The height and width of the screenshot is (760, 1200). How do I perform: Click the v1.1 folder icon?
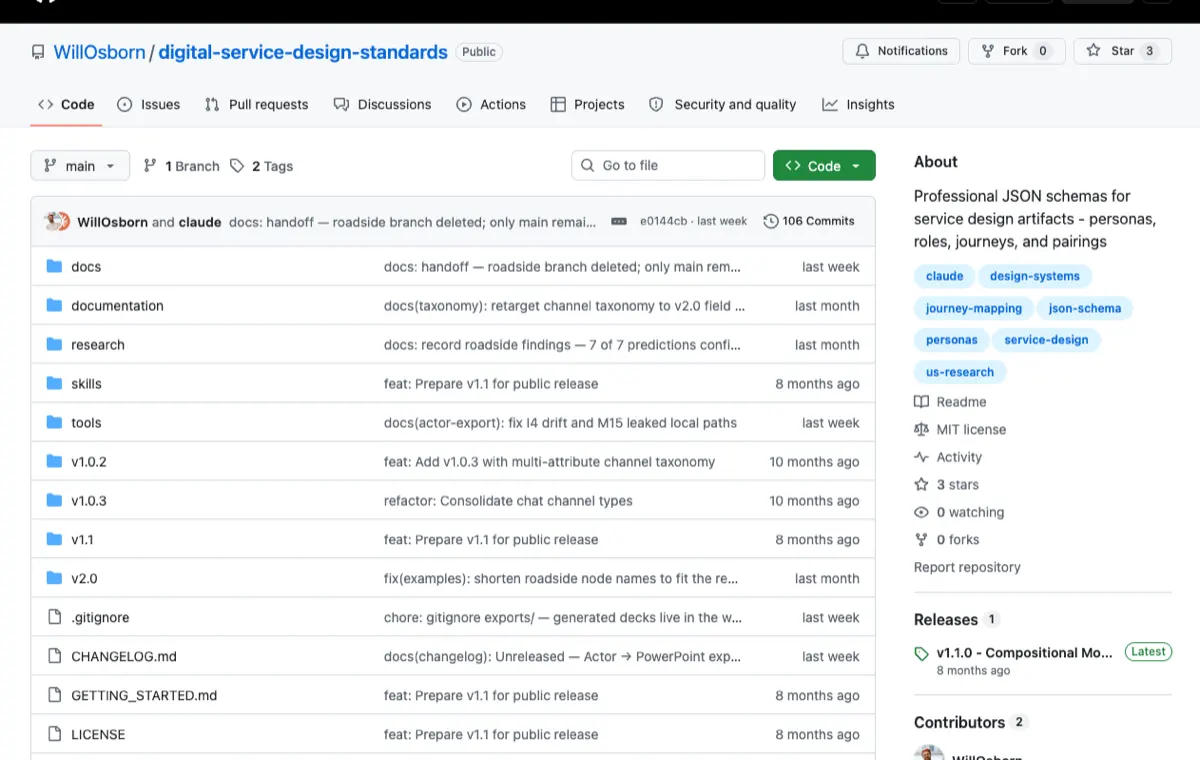click(x=54, y=540)
